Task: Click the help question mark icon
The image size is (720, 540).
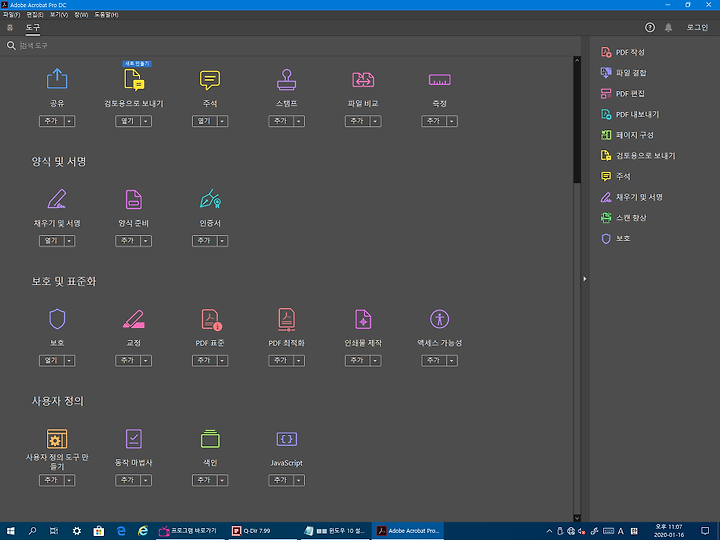Action: pos(650,28)
